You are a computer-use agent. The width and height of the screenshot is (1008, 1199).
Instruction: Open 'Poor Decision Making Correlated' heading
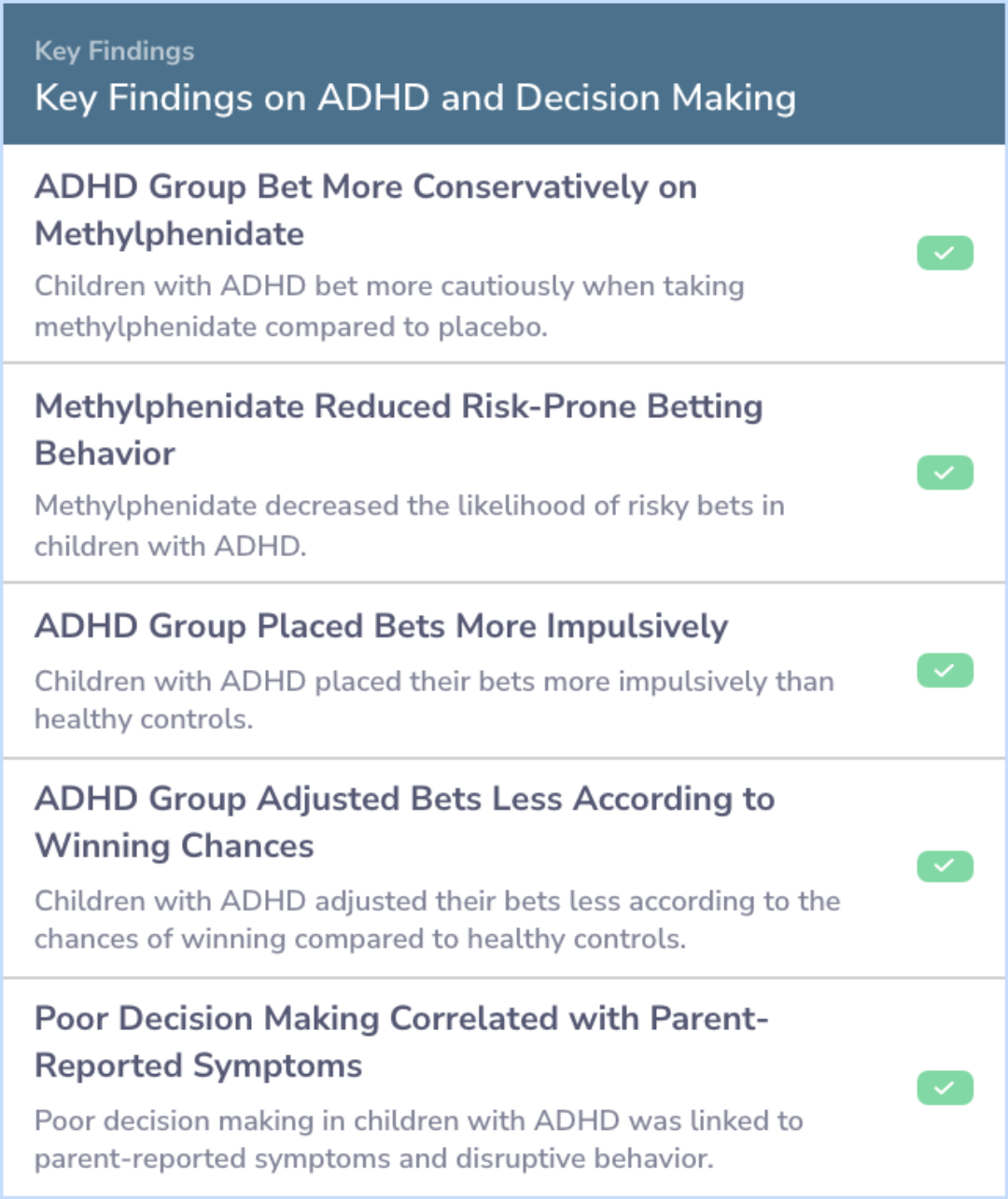pyautogui.click(x=401, y=1041)
